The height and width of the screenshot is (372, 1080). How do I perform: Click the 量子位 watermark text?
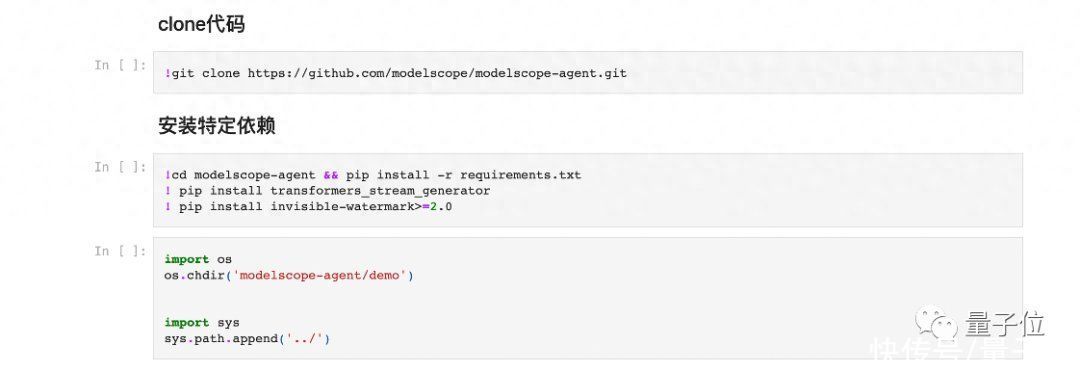[1004, 323]
